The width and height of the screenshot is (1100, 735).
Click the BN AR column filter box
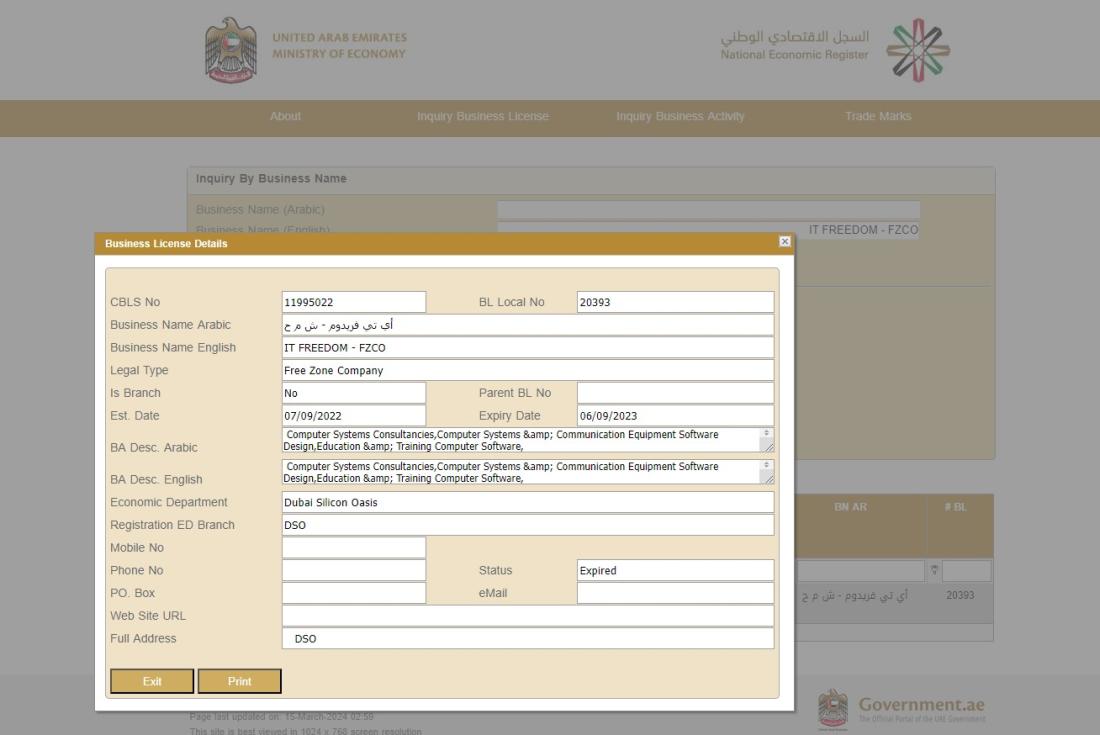click(x=861, y=570)
